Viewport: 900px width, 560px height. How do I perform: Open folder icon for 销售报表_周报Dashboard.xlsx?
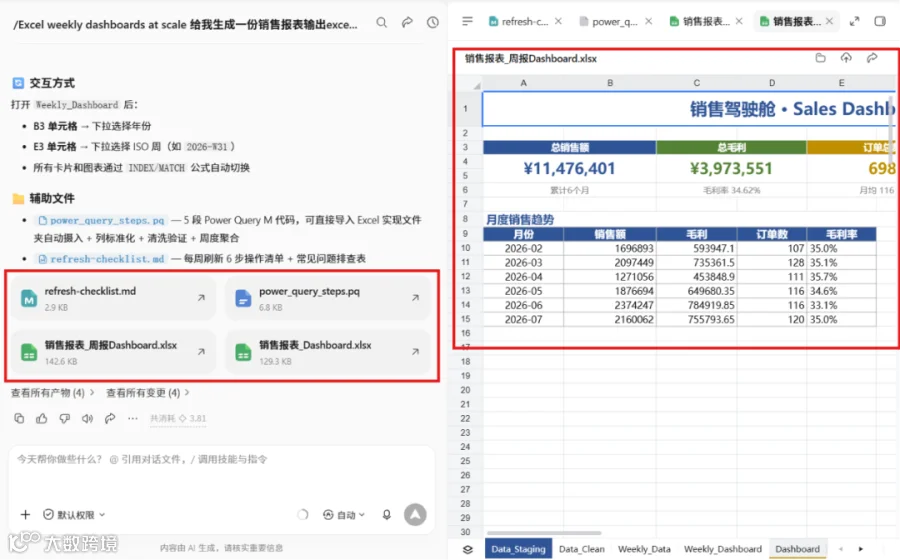[x=820, y=58]
